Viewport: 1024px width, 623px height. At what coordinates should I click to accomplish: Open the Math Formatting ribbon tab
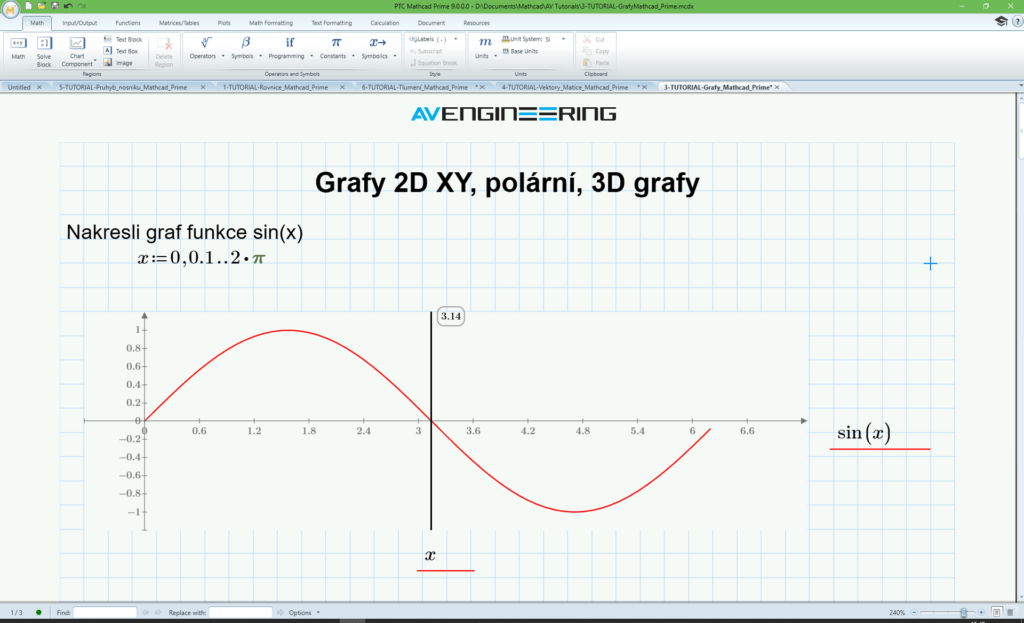pos(271,23)
